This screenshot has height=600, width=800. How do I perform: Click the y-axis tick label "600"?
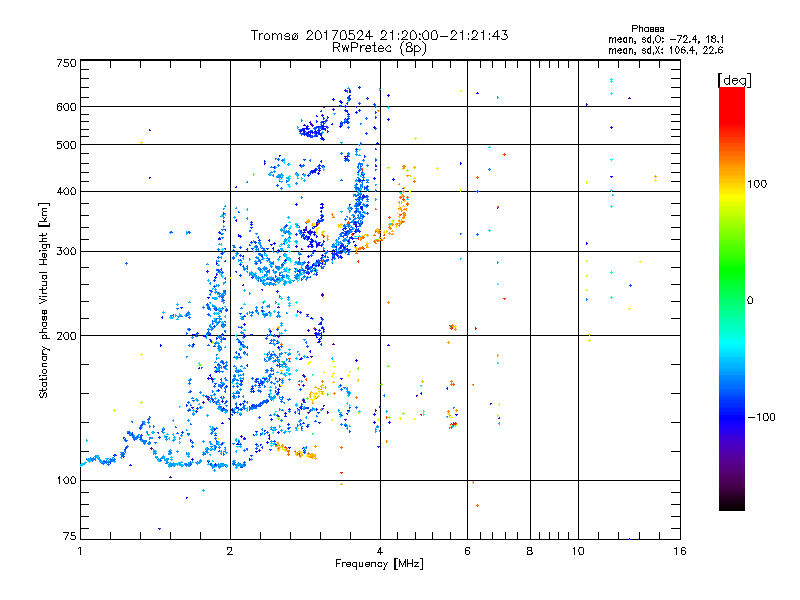(x=67, y=107)
